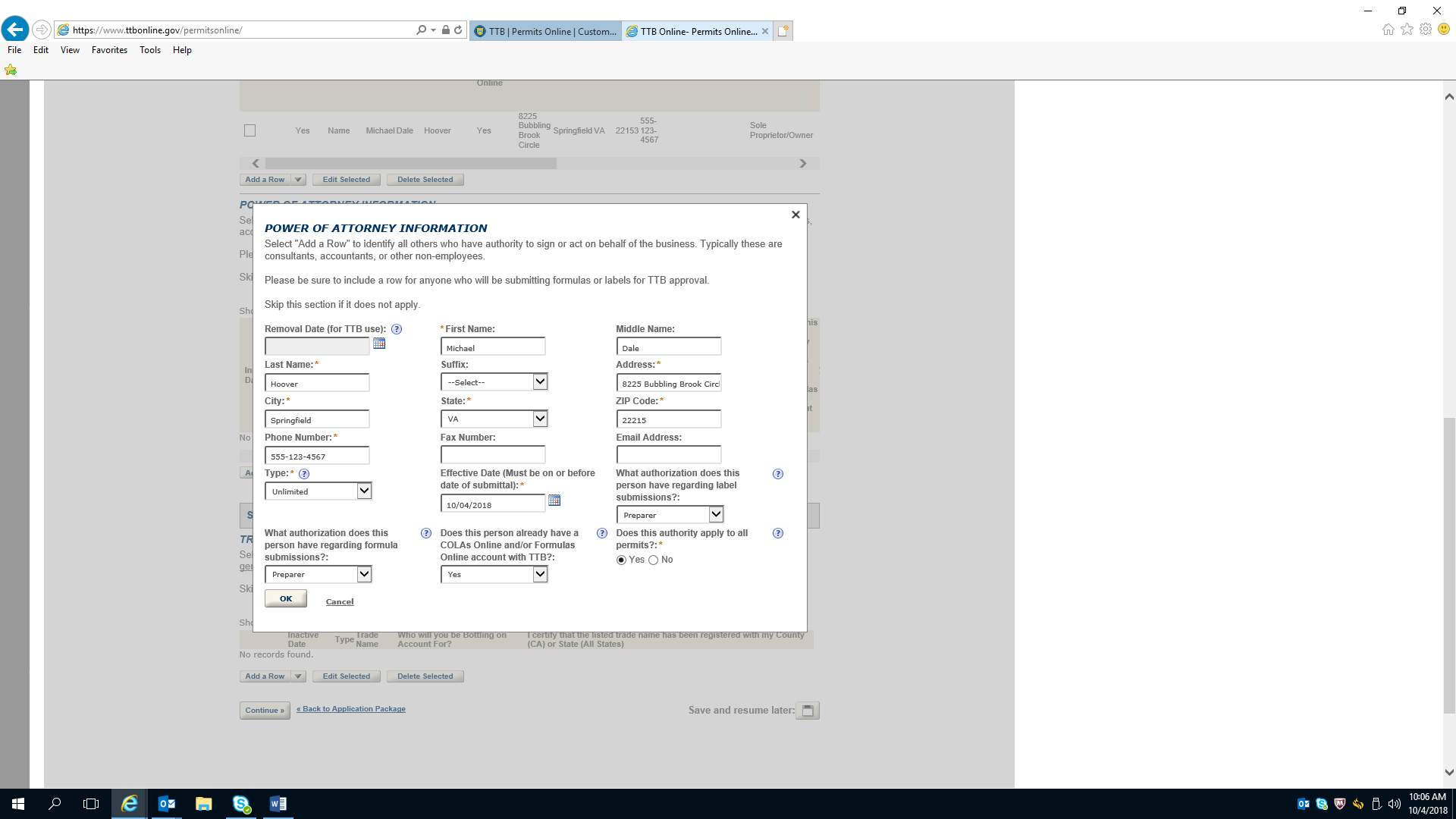This screenshot has height=819, width=1456.
Task: Check the Michael Dale Hoover row checkbox
Action: click(249, 130)
